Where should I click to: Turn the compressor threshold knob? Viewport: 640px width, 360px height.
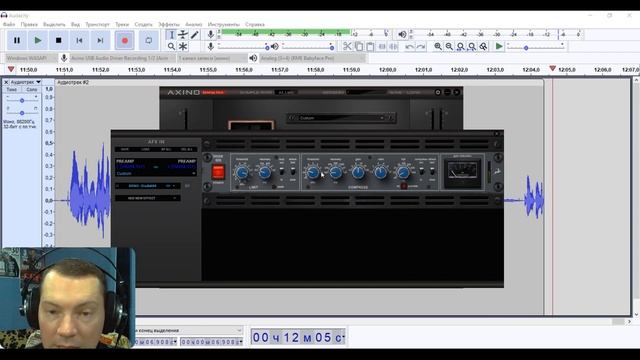click(x=313, y=173)
